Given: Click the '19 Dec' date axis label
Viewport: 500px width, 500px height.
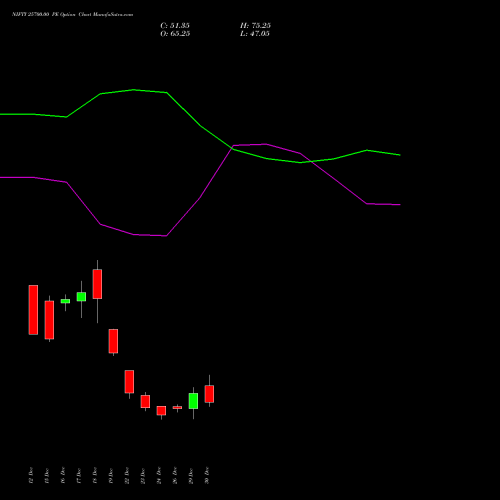Looking at the screenshot, I should (111, 475).
